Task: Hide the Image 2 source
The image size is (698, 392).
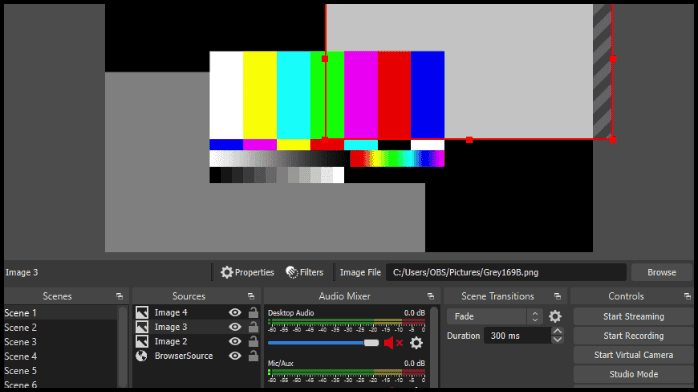Action: point(235,342)
